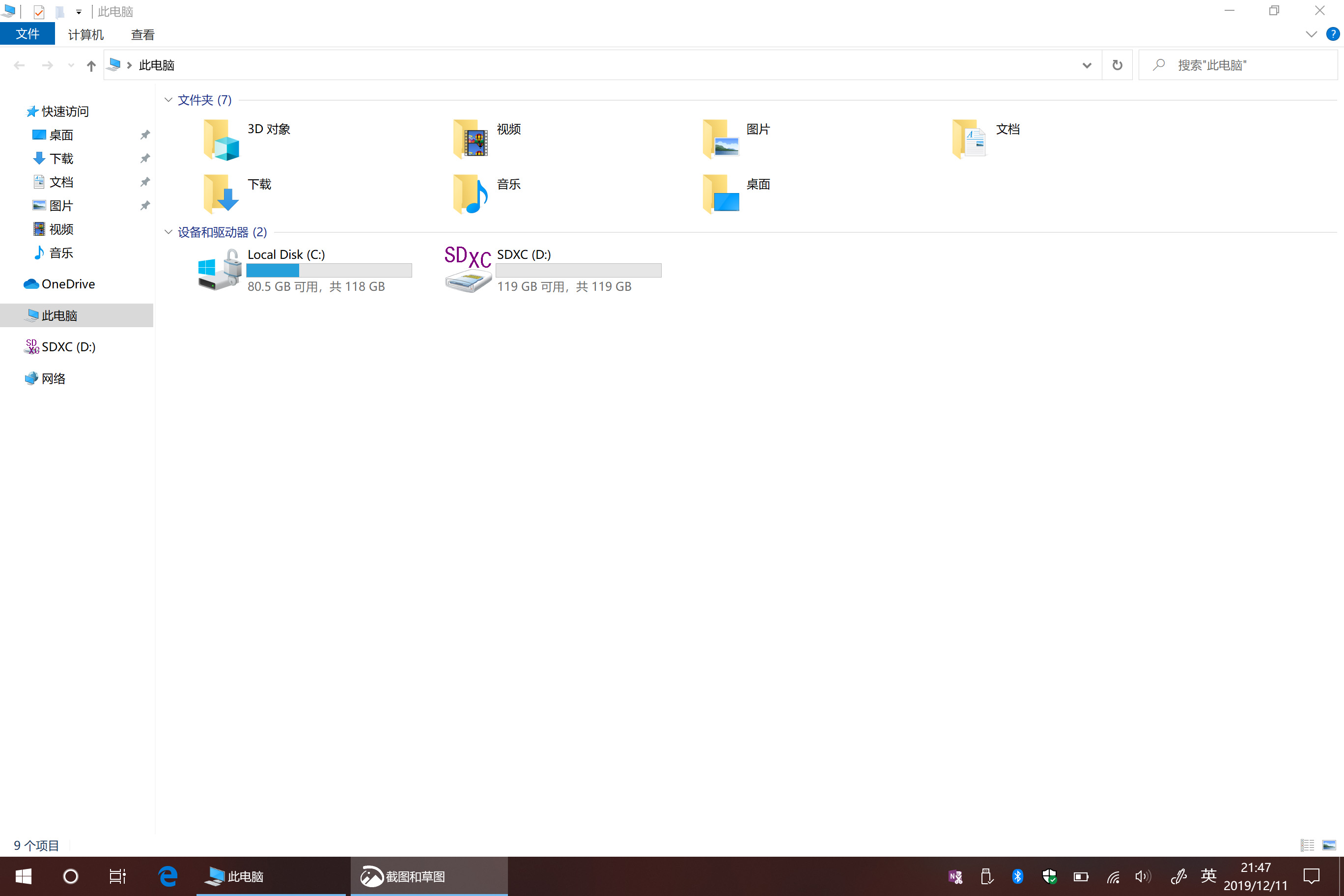This screenshot has width=1344, height=896.
Task: Open the 查看 ribbon tab
Action: (143, 34)
